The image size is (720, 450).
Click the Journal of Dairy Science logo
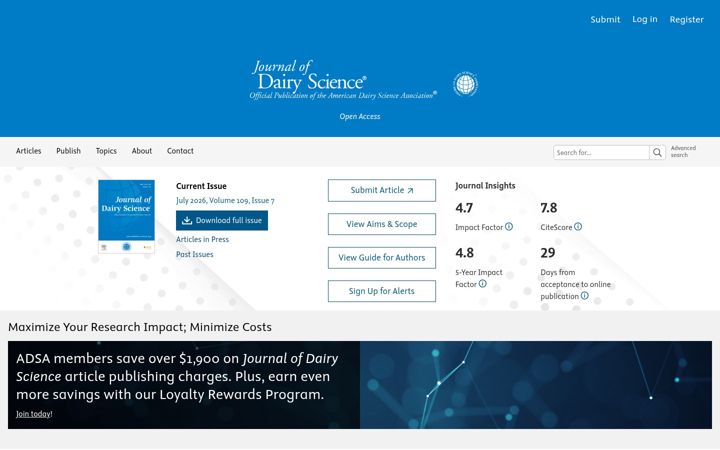click(x=343, y=80)
